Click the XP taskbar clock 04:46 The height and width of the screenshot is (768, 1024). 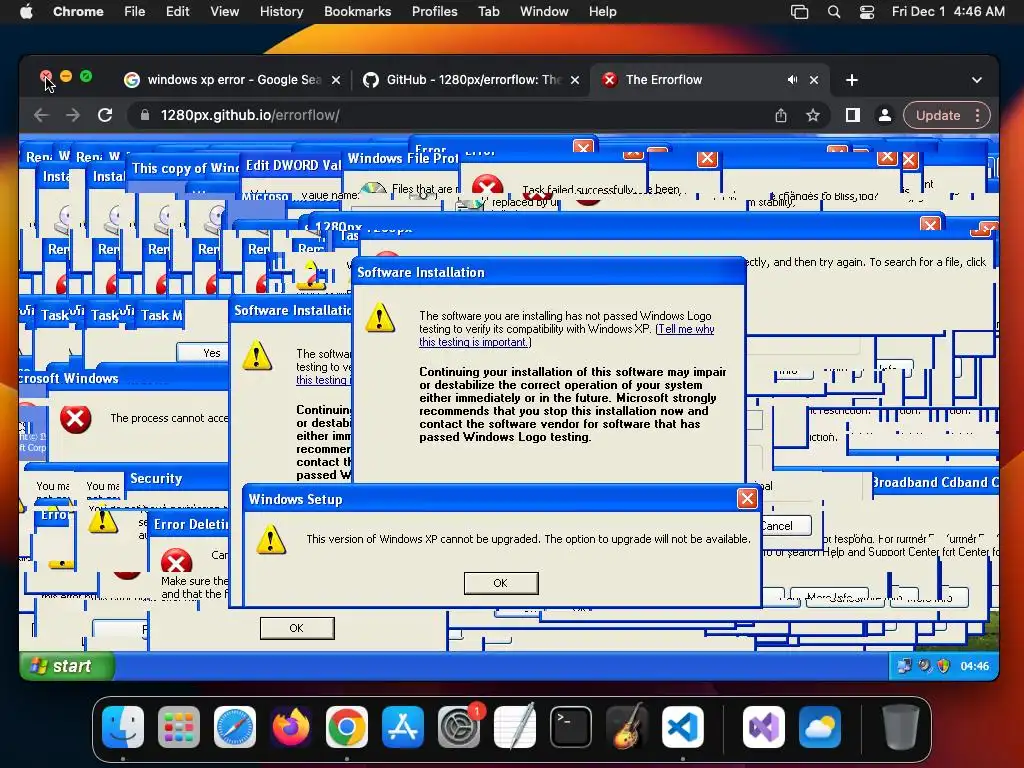point(974,666)
